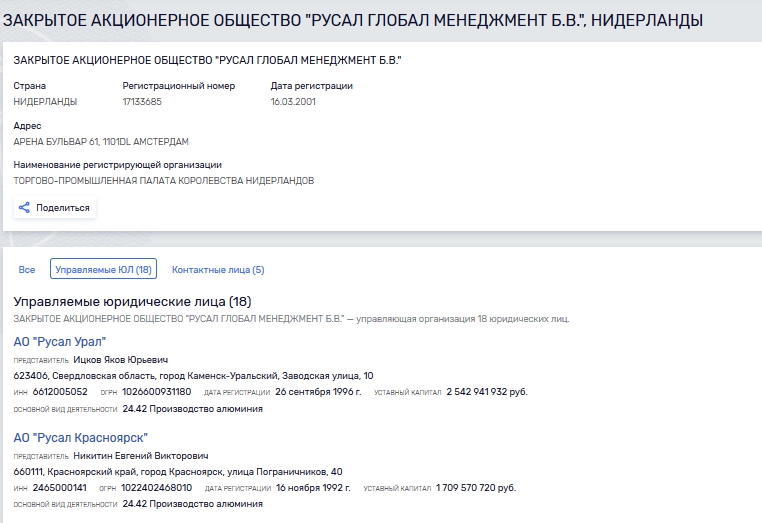Viewport: 762px width, 523px height.
Task: Click ИНН value 2465000141
Action: click(60, 488)
